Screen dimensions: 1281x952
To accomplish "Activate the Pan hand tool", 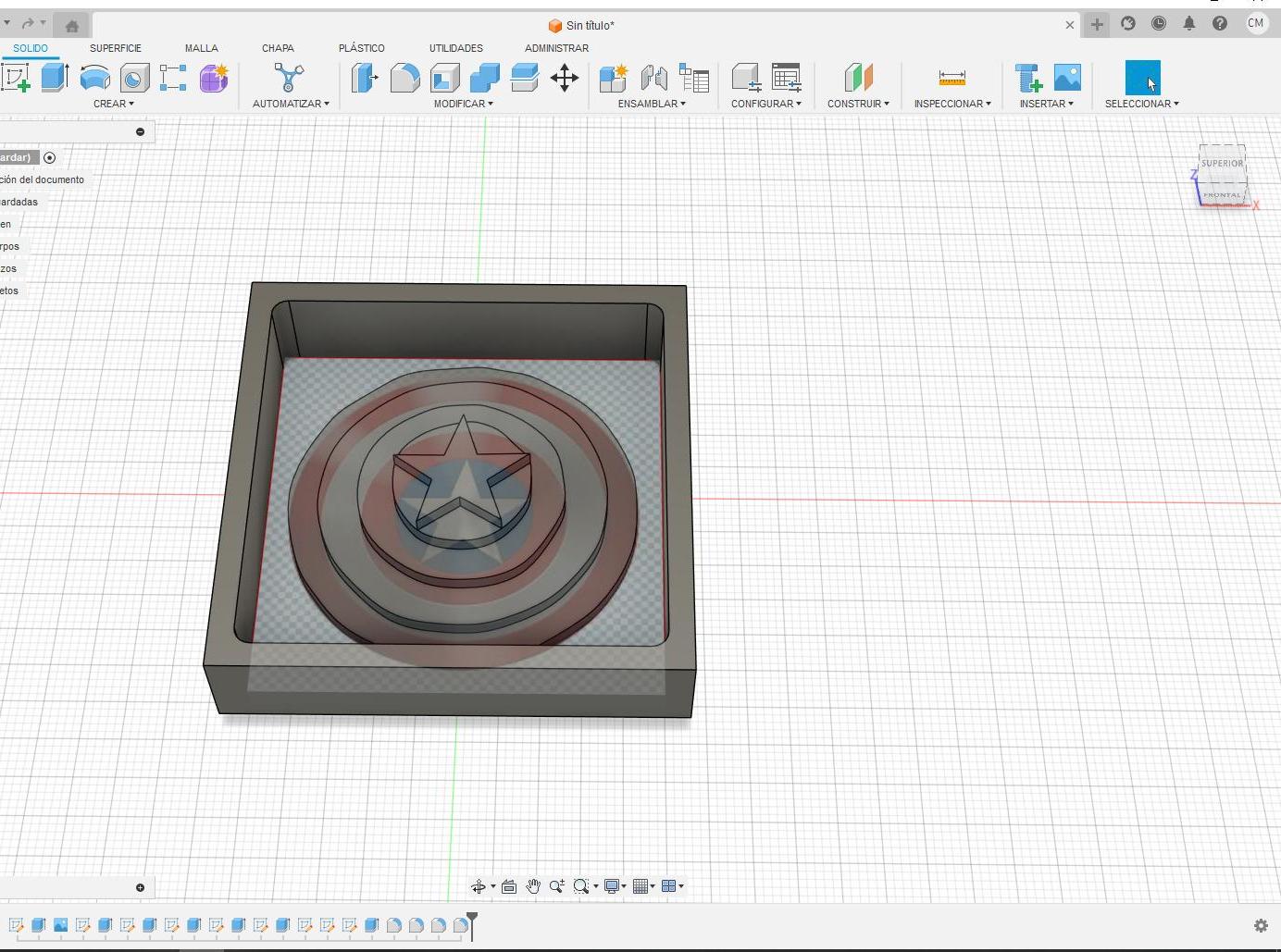I will point(533,886).
